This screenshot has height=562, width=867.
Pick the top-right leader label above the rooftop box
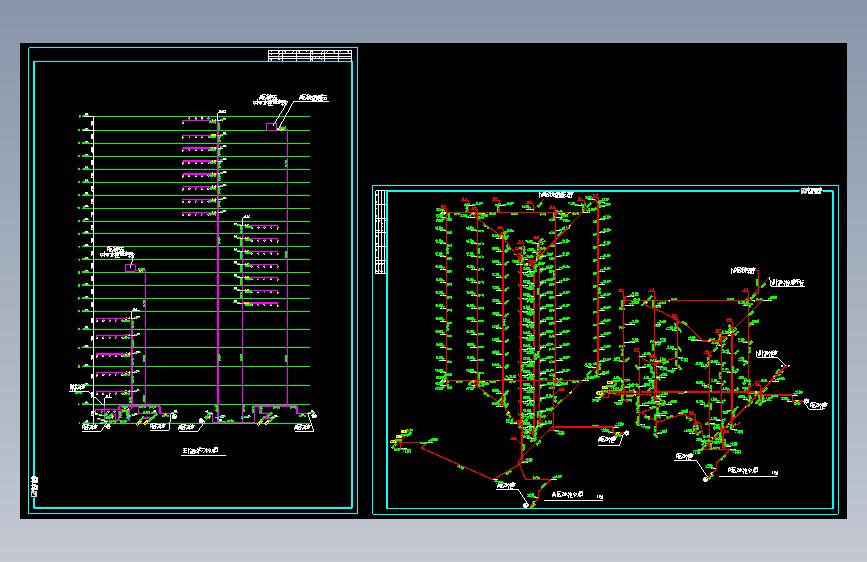point(314,98)
